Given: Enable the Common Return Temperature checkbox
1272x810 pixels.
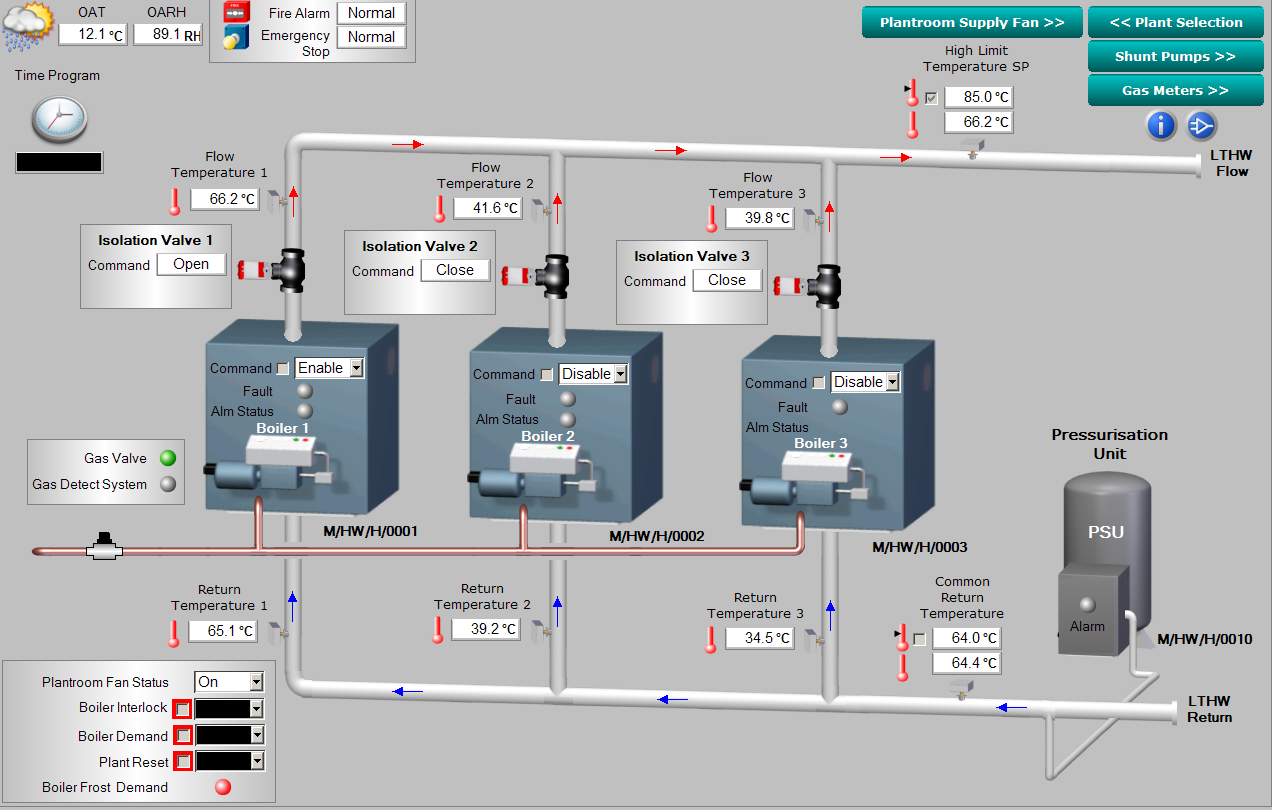Looking at the screenshot, I should 919,638.
